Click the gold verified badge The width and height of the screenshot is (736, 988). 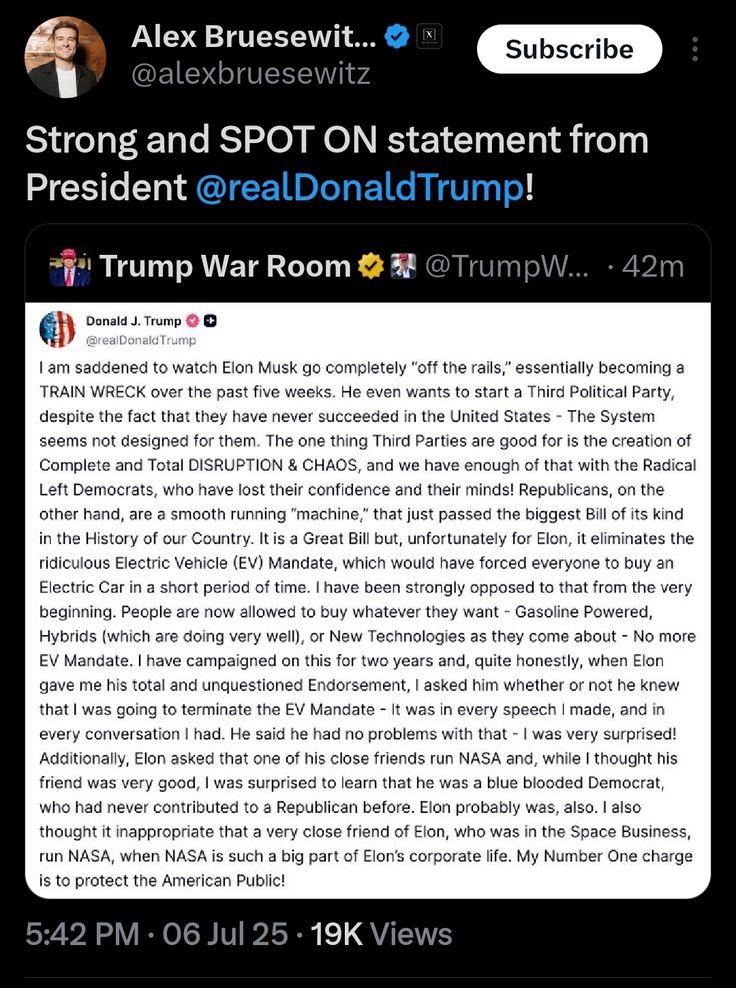[x=371, y=267]
